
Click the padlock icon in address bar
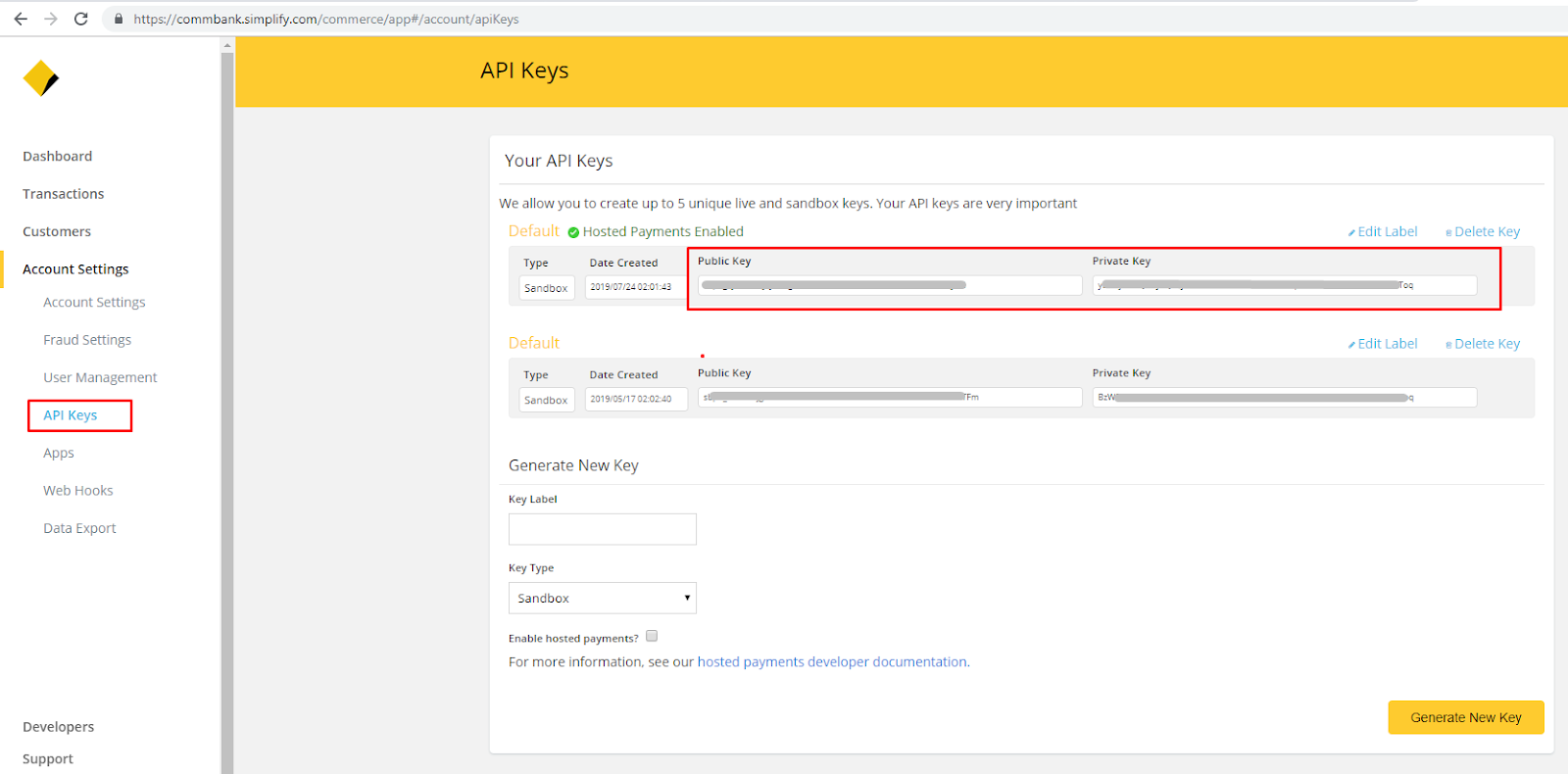click(119, 19)
